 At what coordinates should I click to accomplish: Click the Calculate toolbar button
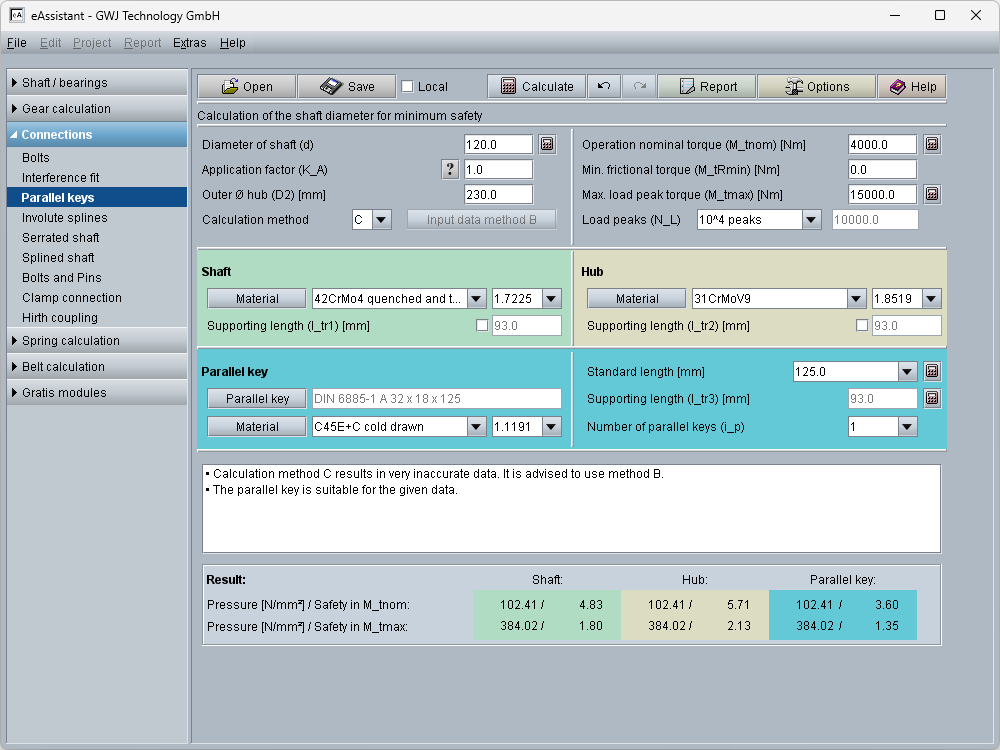click(536, 86)
